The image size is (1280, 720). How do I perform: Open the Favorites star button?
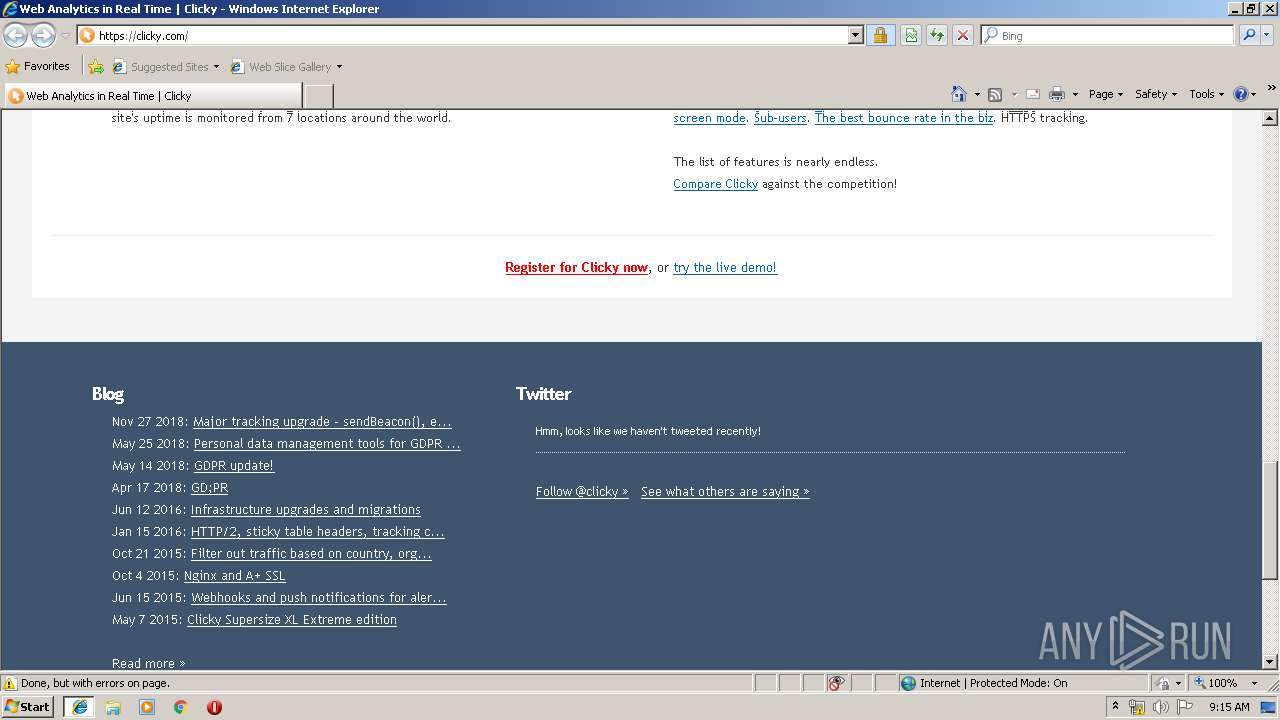click(38, 66)
